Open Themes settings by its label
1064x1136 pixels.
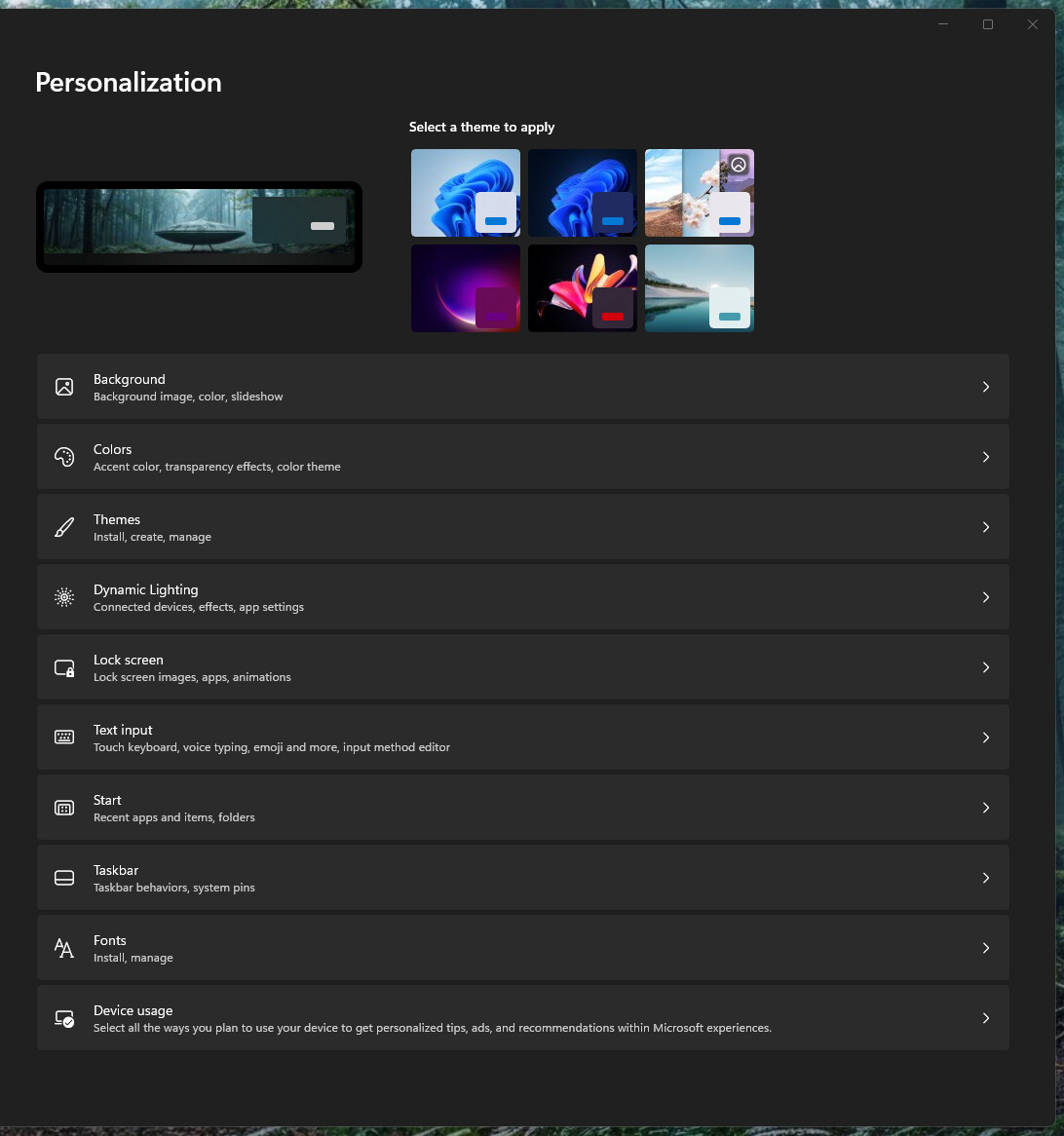tap(117, 519)
